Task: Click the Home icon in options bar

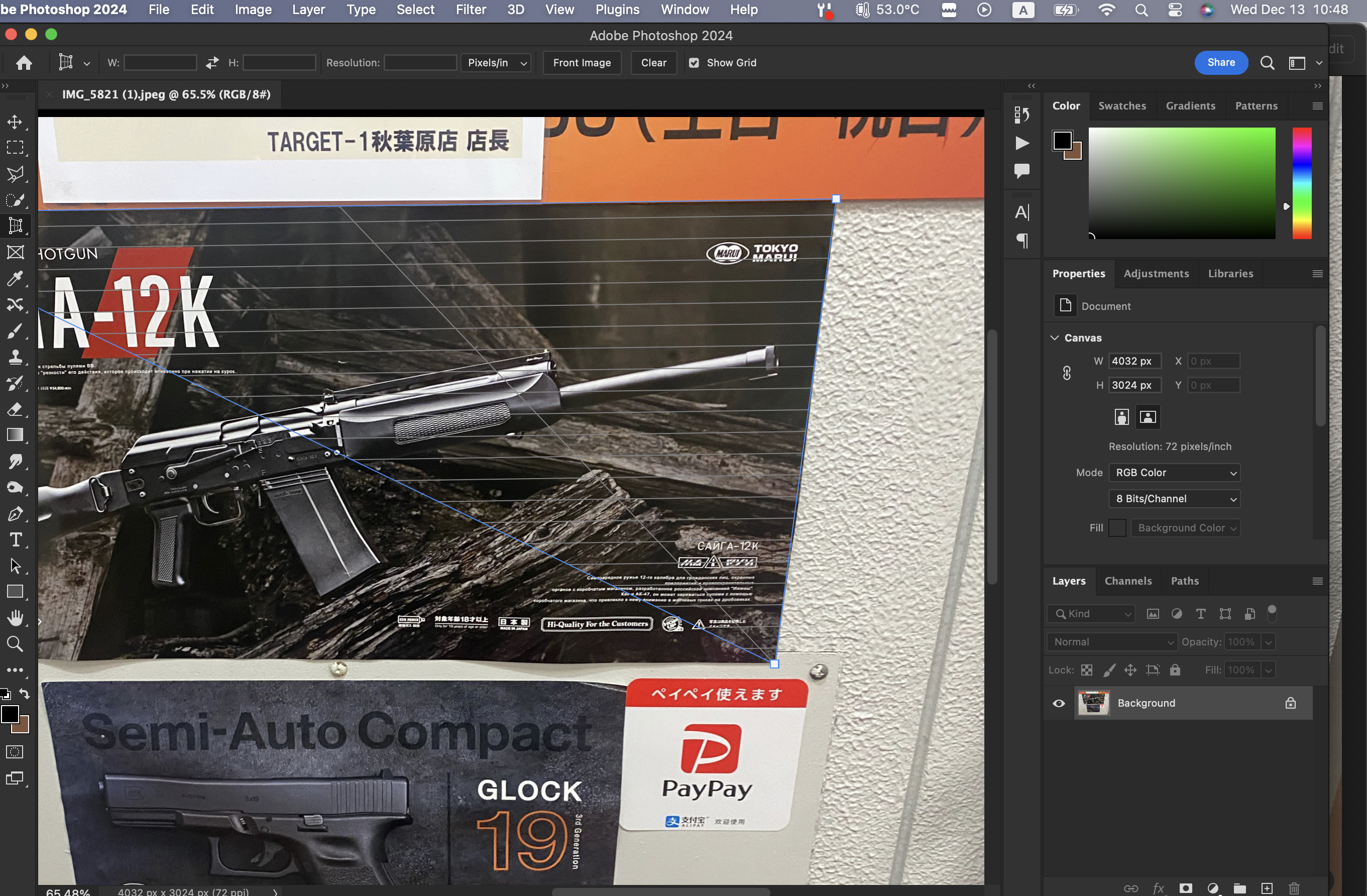Action: coord(24,63)
